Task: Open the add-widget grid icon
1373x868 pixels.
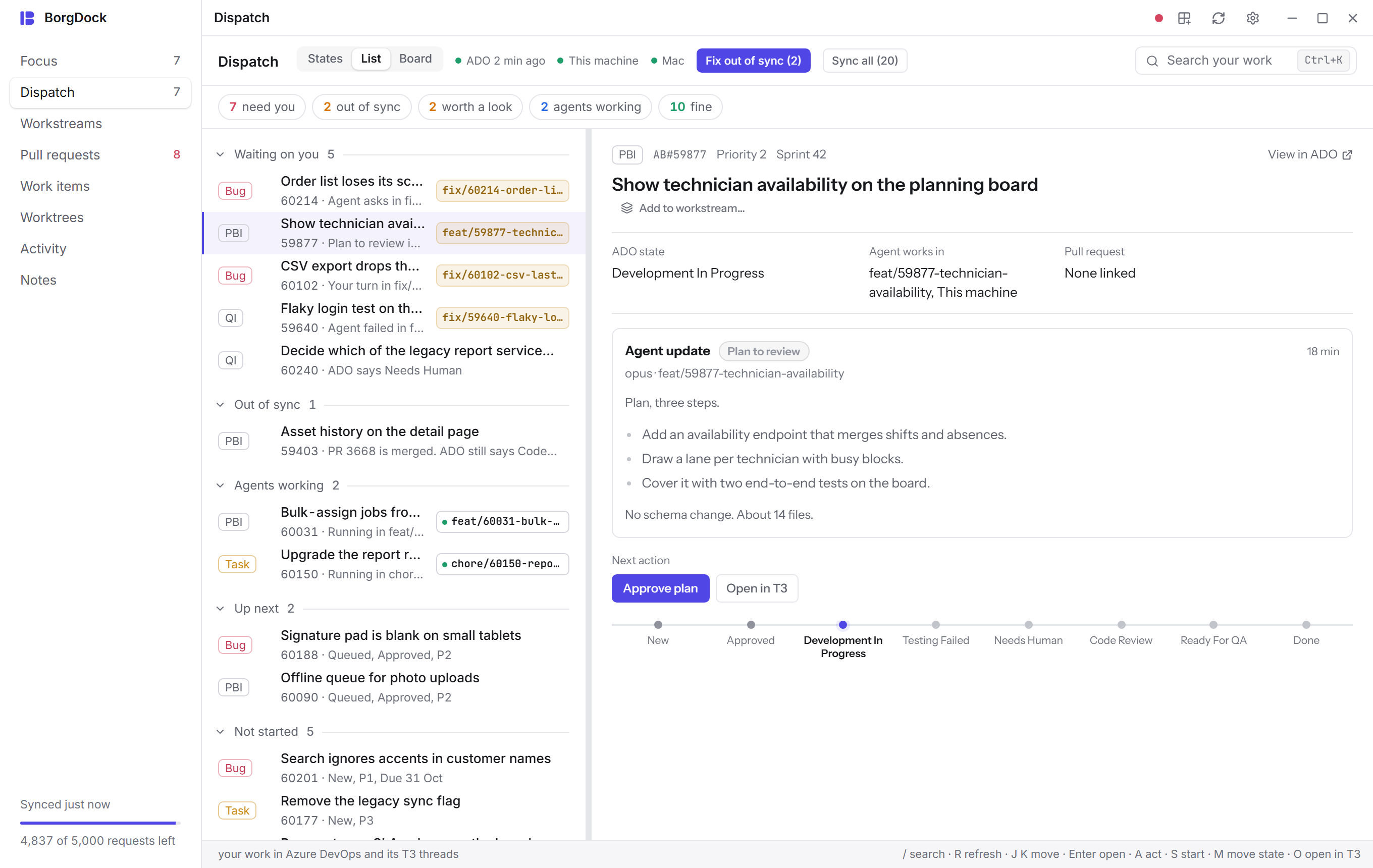Action: pos(1184,18)
